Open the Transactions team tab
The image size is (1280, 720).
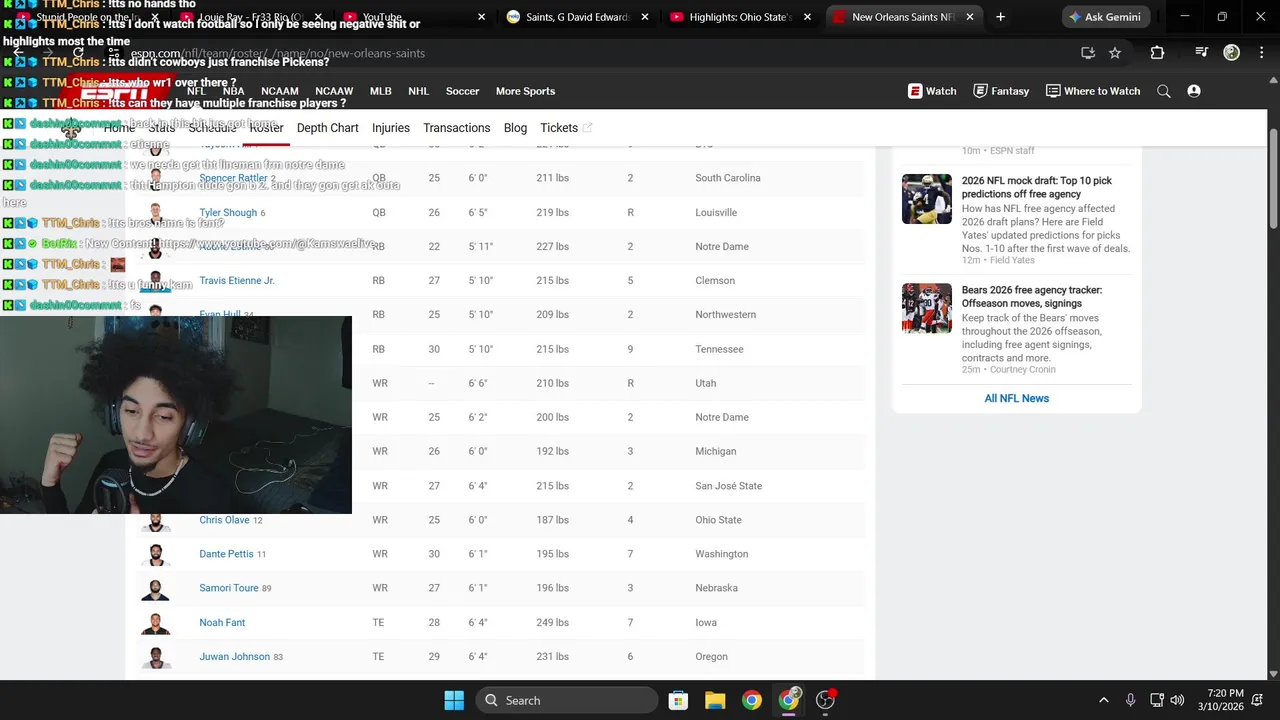point(456,128)
